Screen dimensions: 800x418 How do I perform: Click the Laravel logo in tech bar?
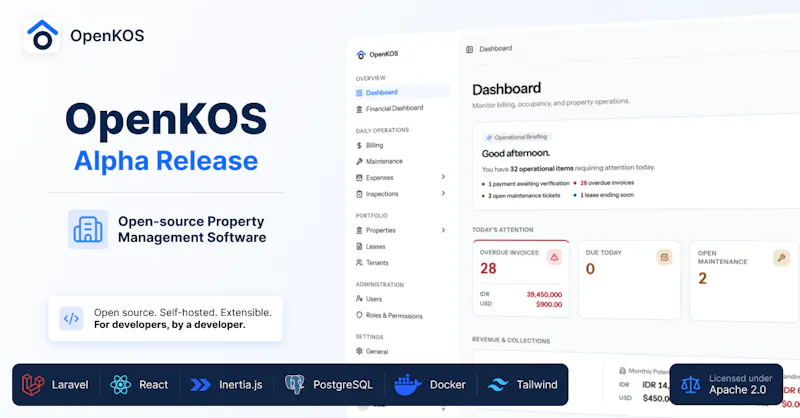[x=33, y=385]
